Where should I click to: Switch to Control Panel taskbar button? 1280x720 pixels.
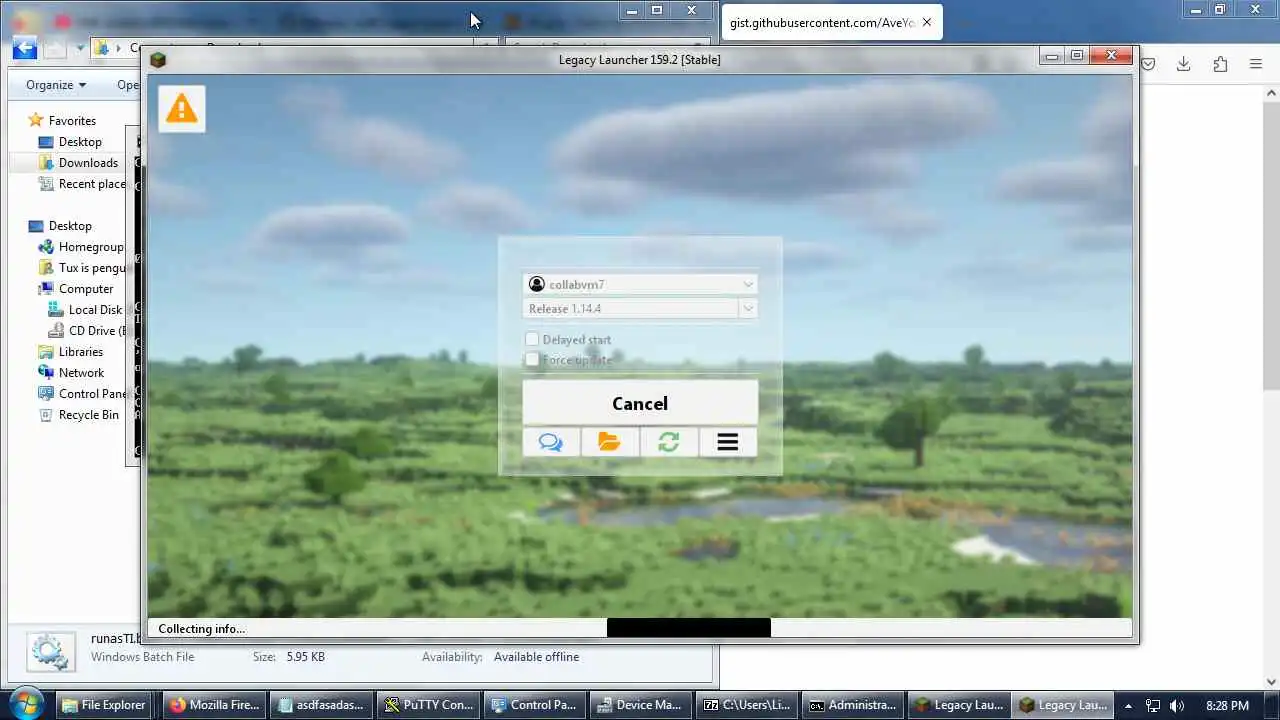coord(533,705)
